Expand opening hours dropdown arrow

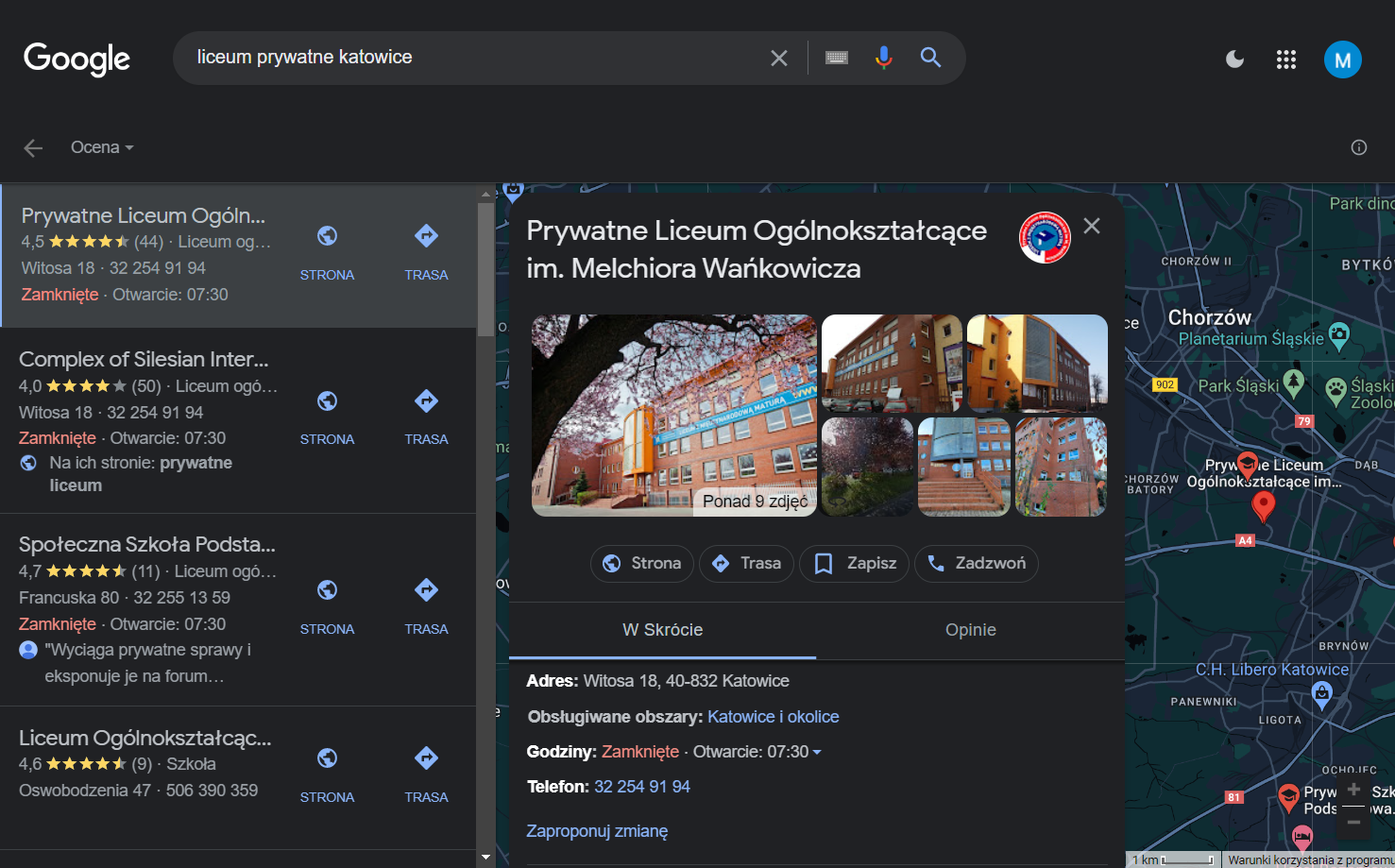point(817,753)
